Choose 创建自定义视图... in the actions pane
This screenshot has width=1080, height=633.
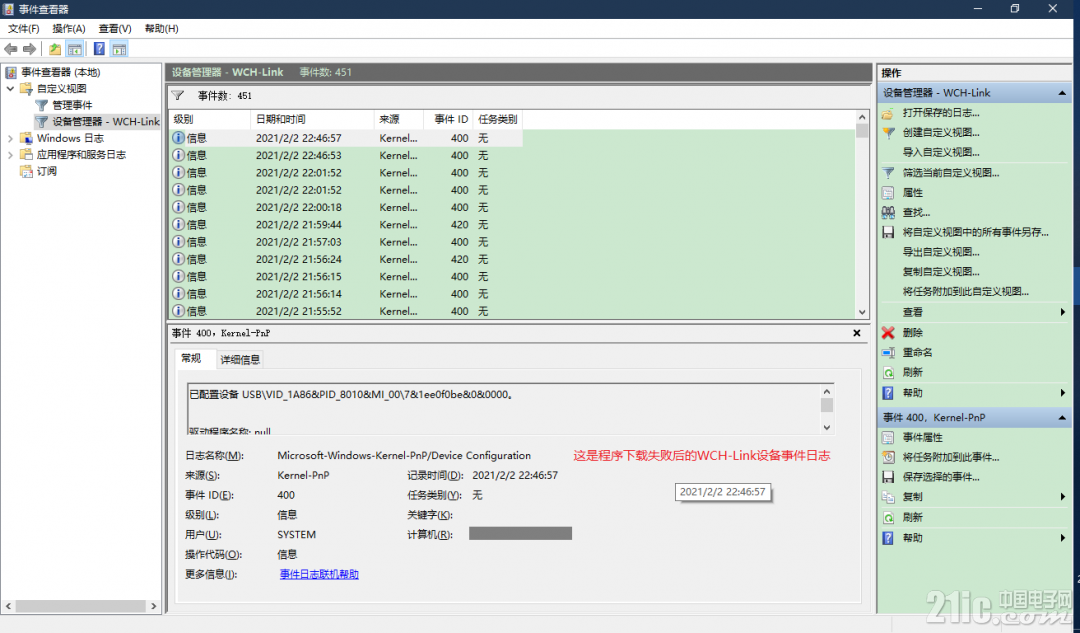(940, 132)
